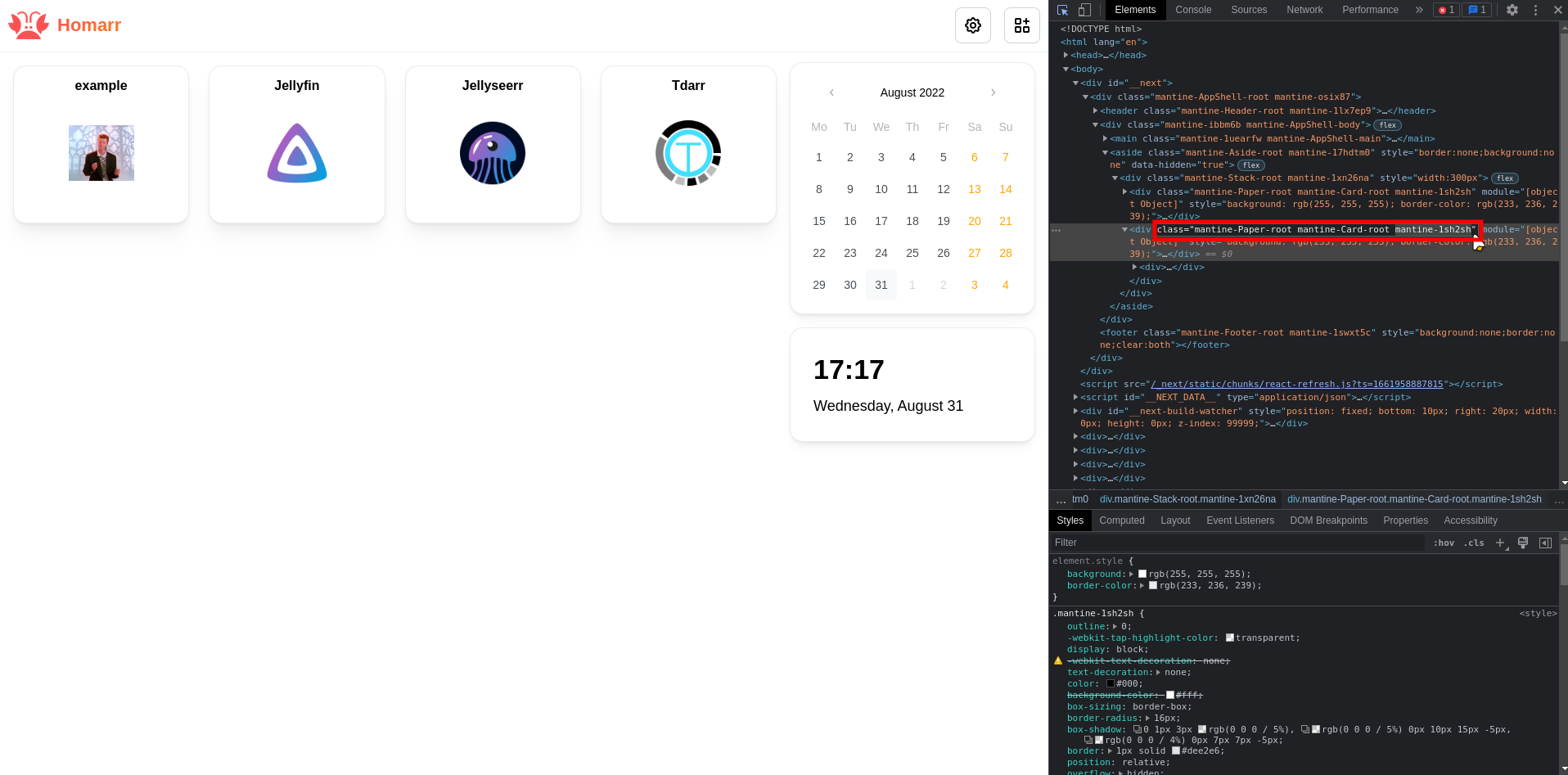This screenshot has width=1568, height=775.
Task: Go to next month in calendar
Action: (994, 92)
